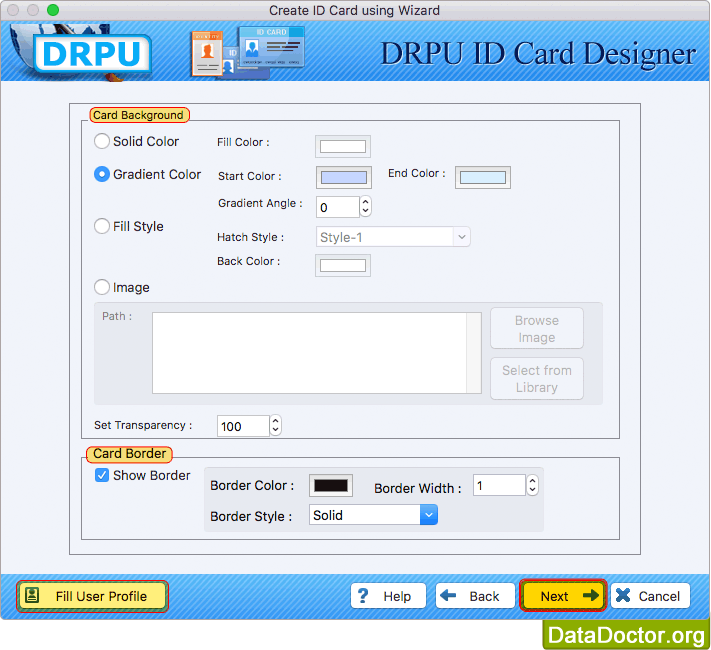Open the Fill Color swatch

[343, 147]
